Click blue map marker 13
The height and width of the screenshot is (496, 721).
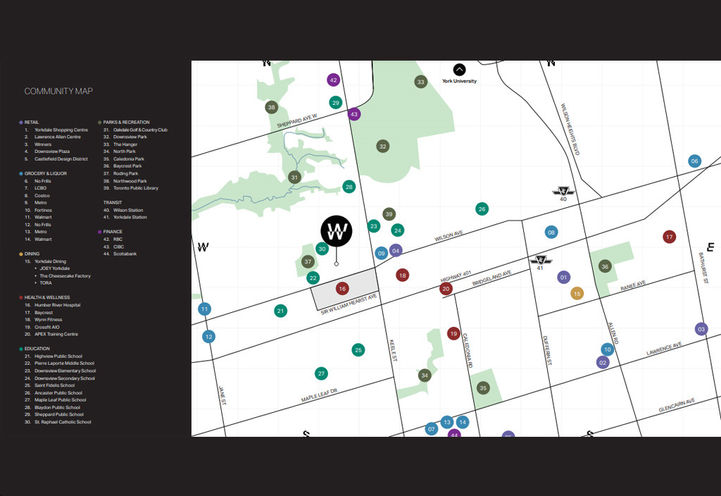(x=447, y=422)
